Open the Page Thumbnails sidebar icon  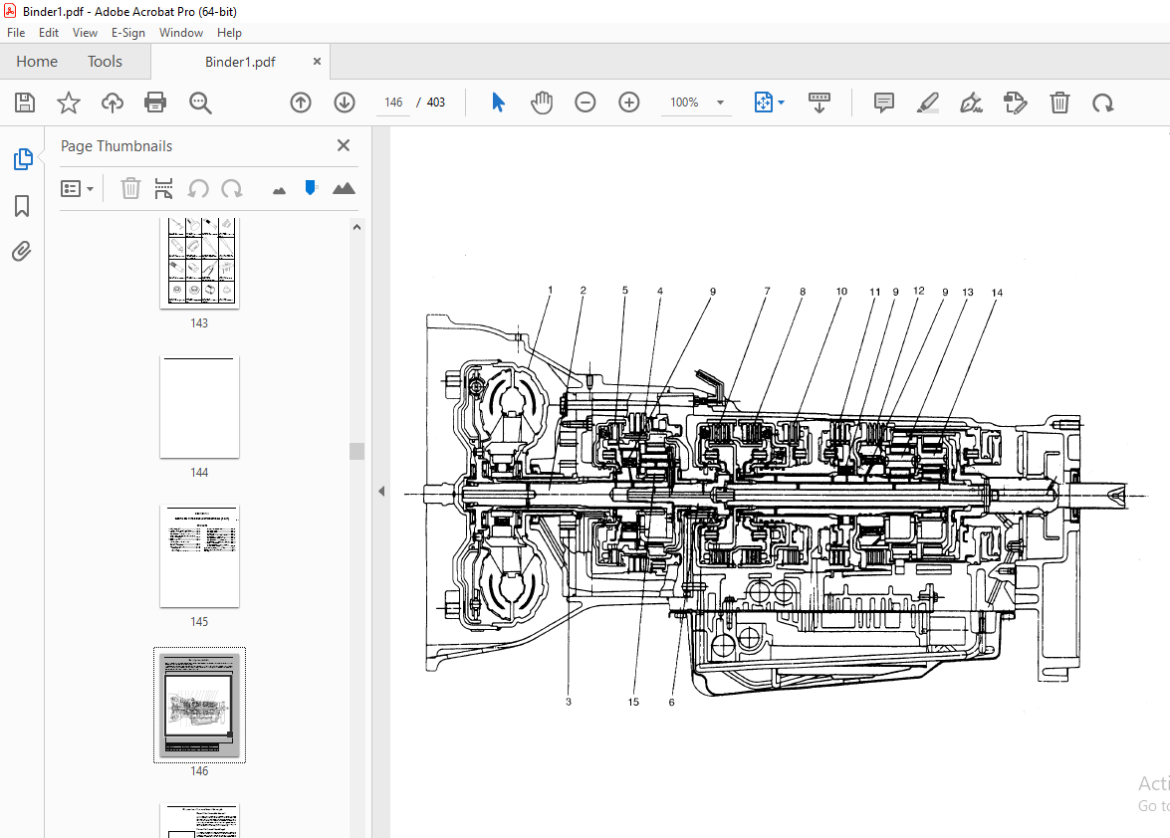(x=22, y=159)
